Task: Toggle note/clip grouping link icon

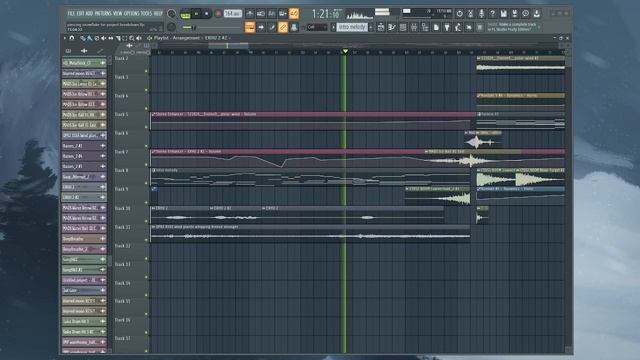Action: pos(282,27)
